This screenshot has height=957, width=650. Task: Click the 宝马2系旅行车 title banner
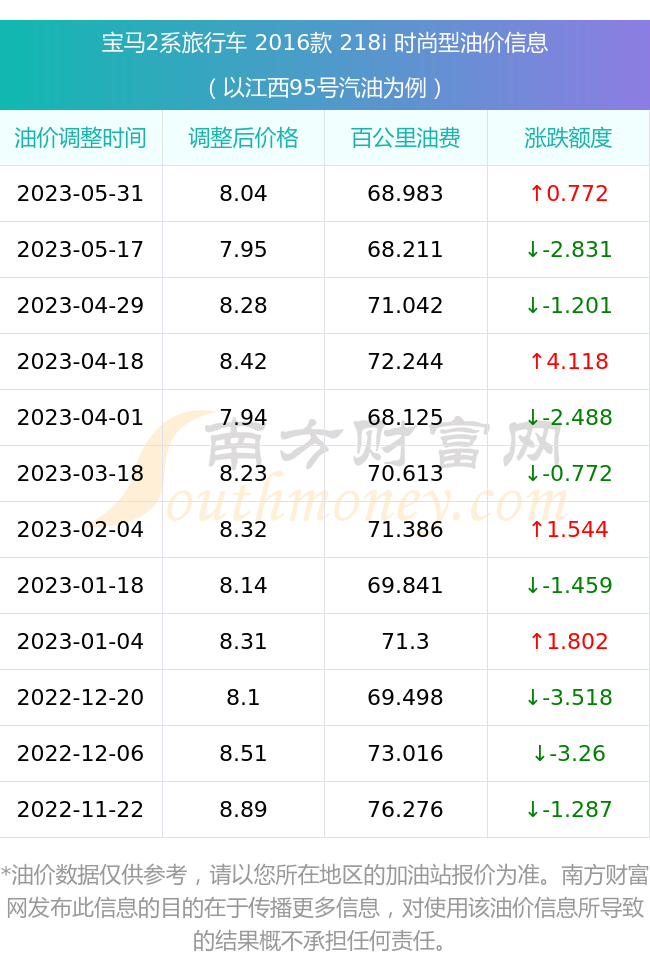coord(325,43)
